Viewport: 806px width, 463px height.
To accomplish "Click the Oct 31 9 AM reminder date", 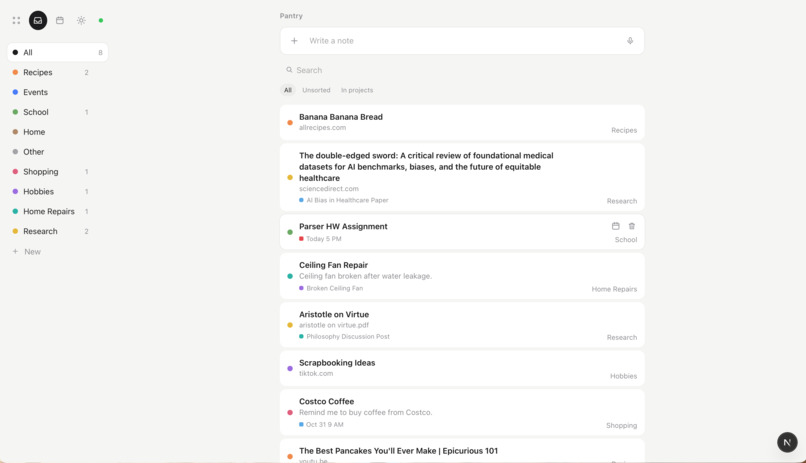I will click(321, 424).
